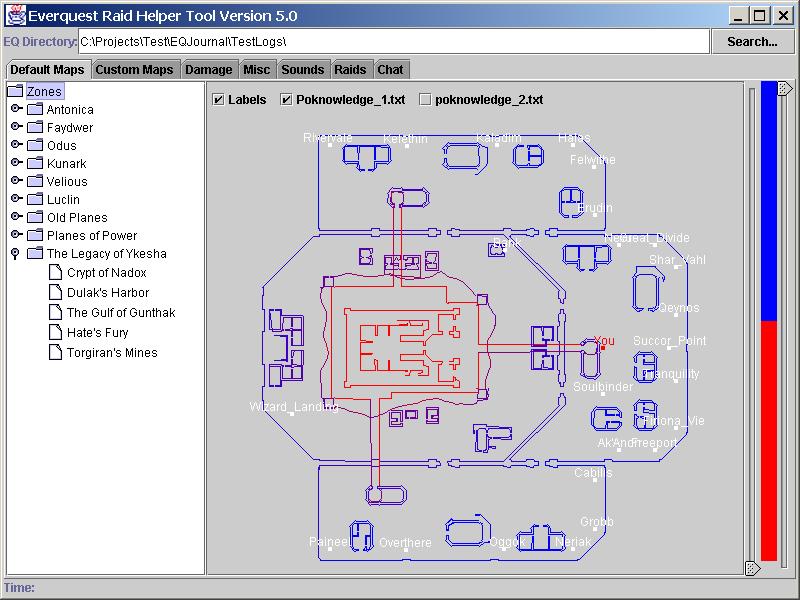Uncheck the Poknowledge_1.txt layer checkbox
800x600 pixels.
coord(286,99)
